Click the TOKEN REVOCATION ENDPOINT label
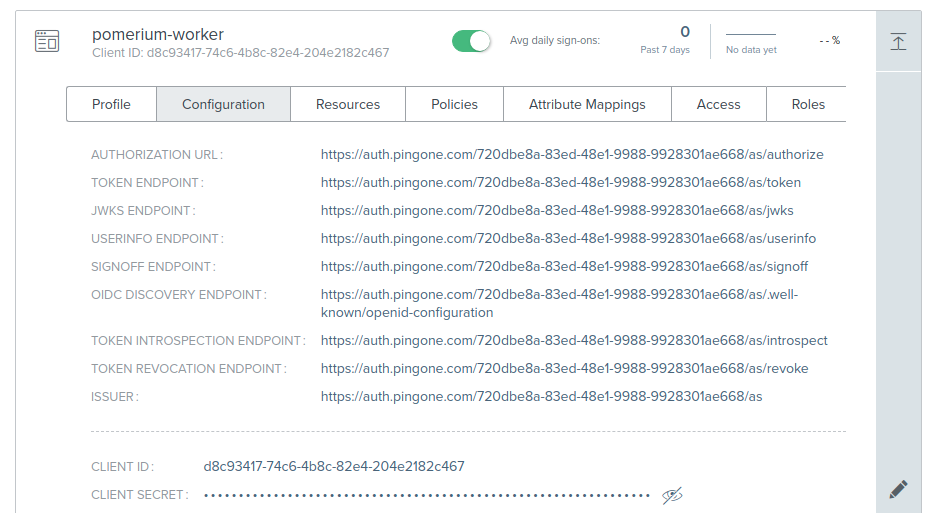The height and width of the screenshot is (513, 936). tap(189, 369)
